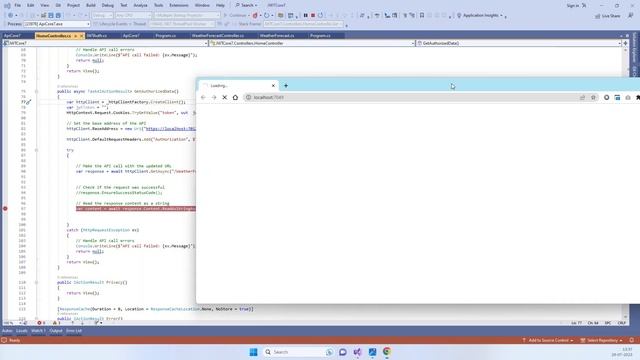Open the Error List panel tab
This screenshot has height=360, width=640.
pyautogui.click(x=74, y=331)
